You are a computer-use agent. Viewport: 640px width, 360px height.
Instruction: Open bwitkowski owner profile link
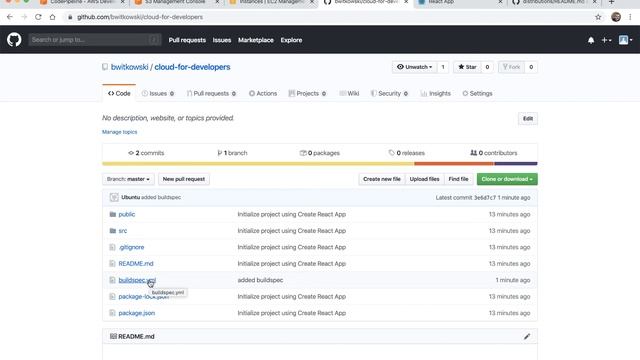pos(129,67)
